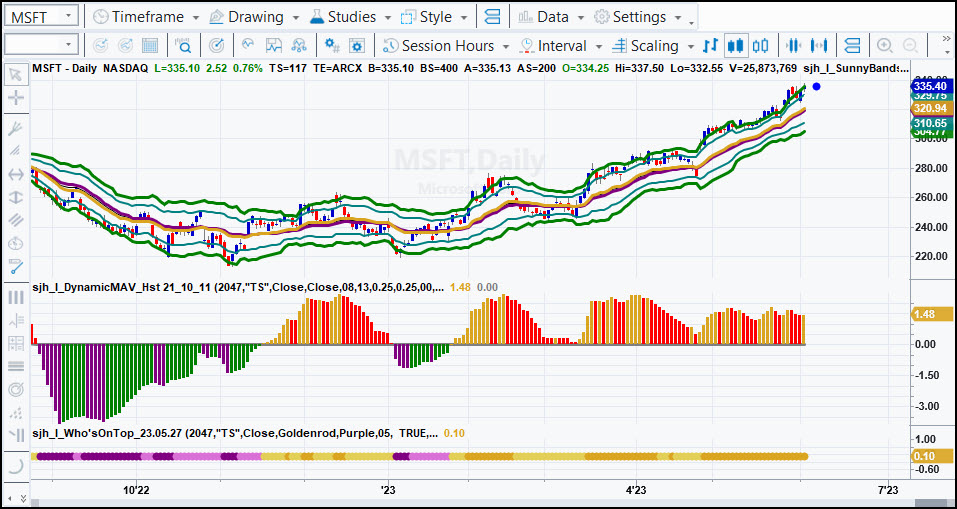
Task: Select the time cycle circle tool
Action: (15, 243)
